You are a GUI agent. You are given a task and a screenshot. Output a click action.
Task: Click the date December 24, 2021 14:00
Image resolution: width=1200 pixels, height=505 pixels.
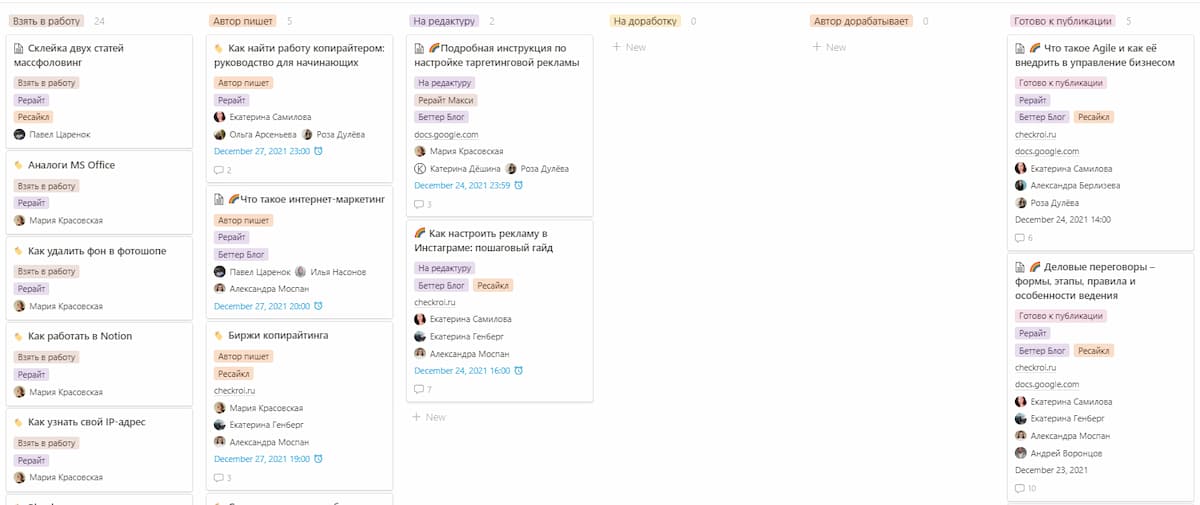[1062, 220]
